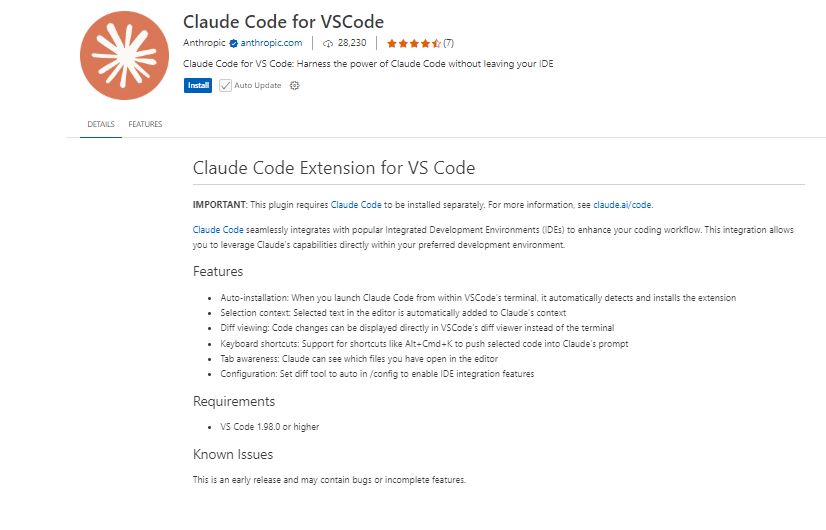Click the 28,230 install count
The width and height of the screenshot is (826, 530).
point(352,43)
